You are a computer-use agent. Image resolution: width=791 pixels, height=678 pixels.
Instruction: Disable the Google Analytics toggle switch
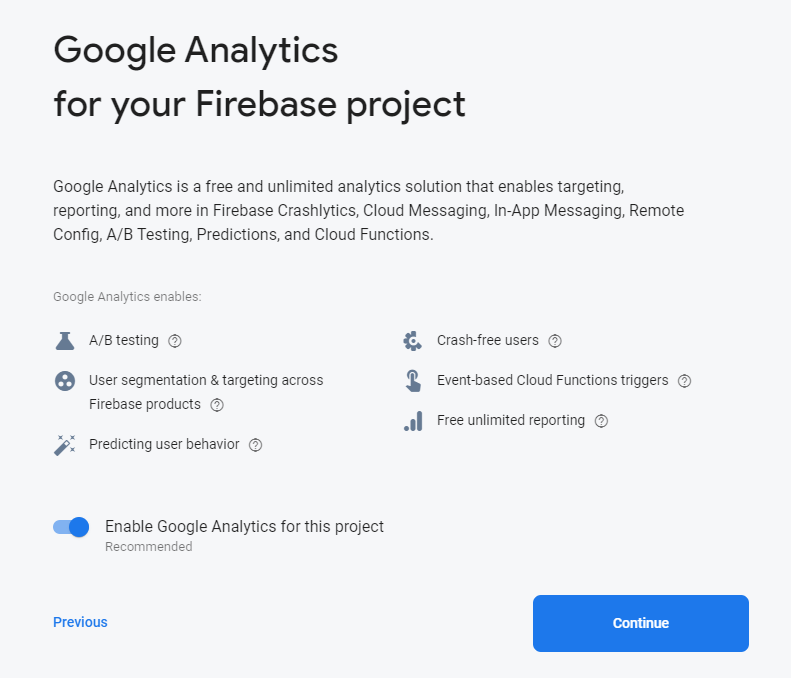(x=71, y=527)
